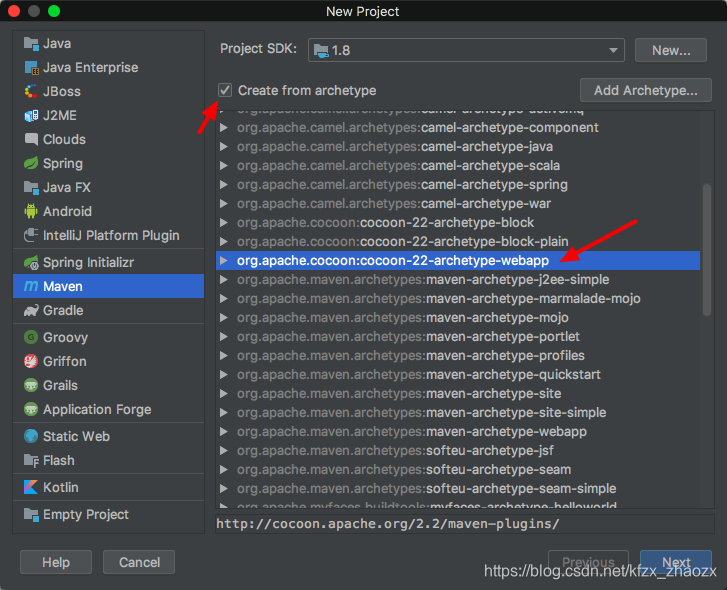This screenshot has height=590, width=727.
Task: Click the Gradle elephant icon
Action: point(31,311)
